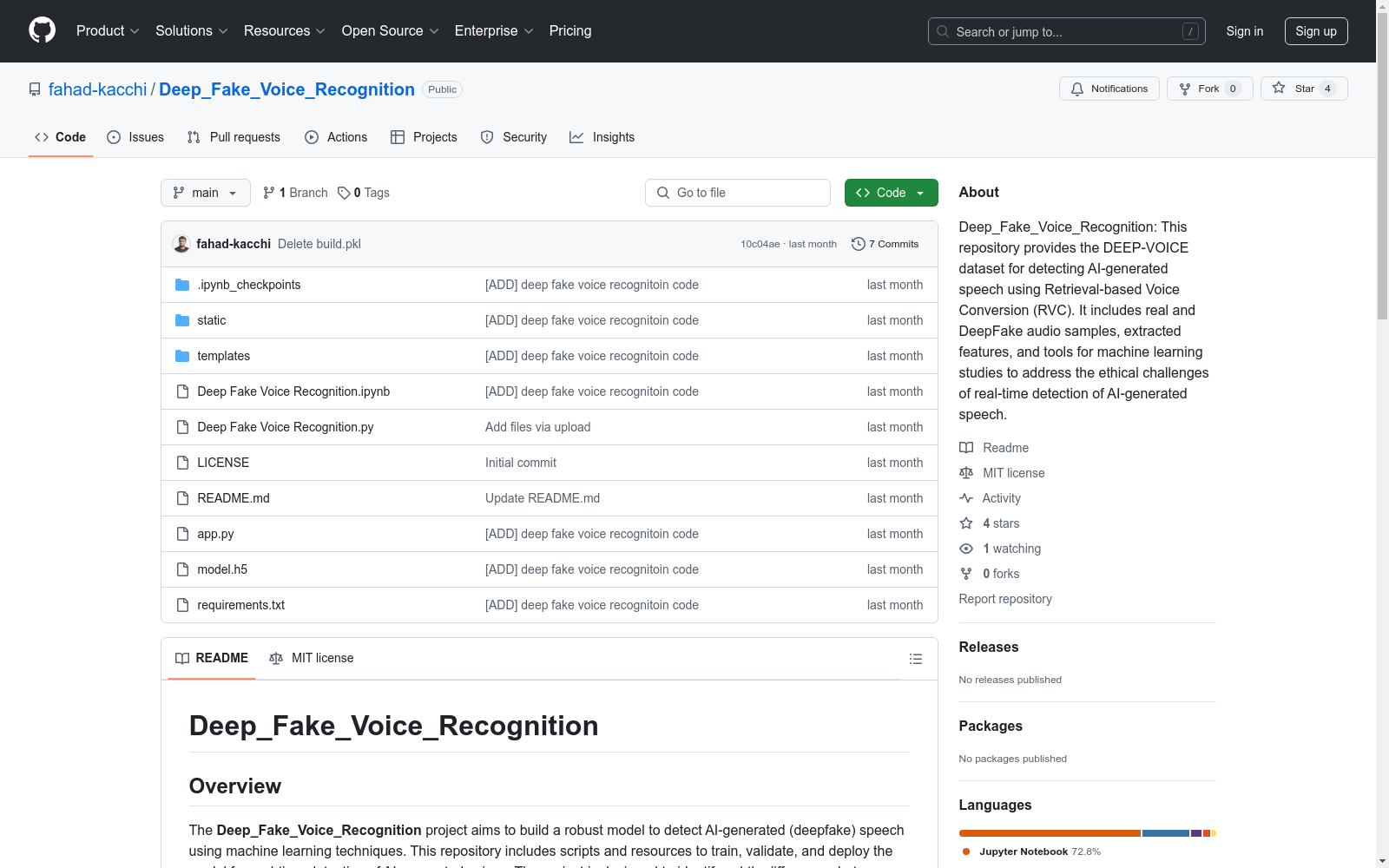1389x868 pixels.
Task: Click the scale icon beside MIT license in About
Action: tap(966, 473)
